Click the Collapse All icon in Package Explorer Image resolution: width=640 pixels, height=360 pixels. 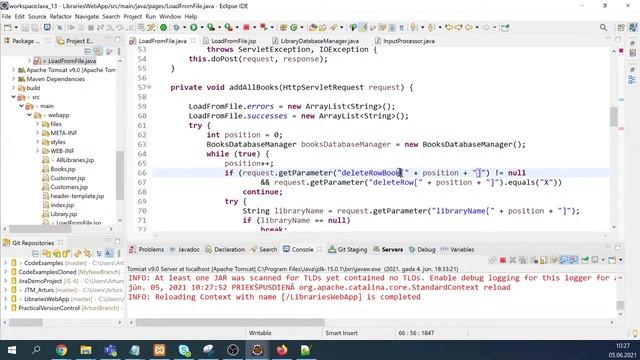[x=87, y=51]
